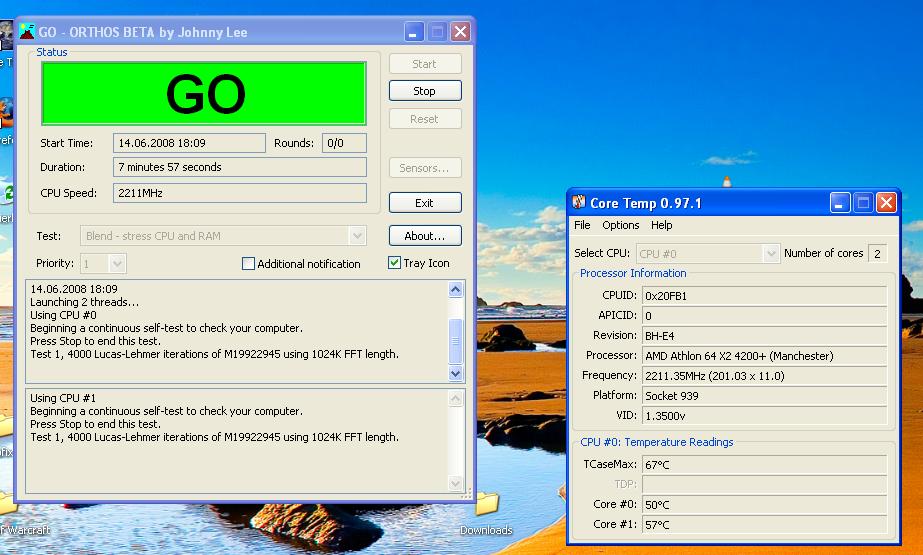Viewport: 923px width, 555px height.
Task: Click the lower log scrollbar down arrow
Action: click(456, 483)
